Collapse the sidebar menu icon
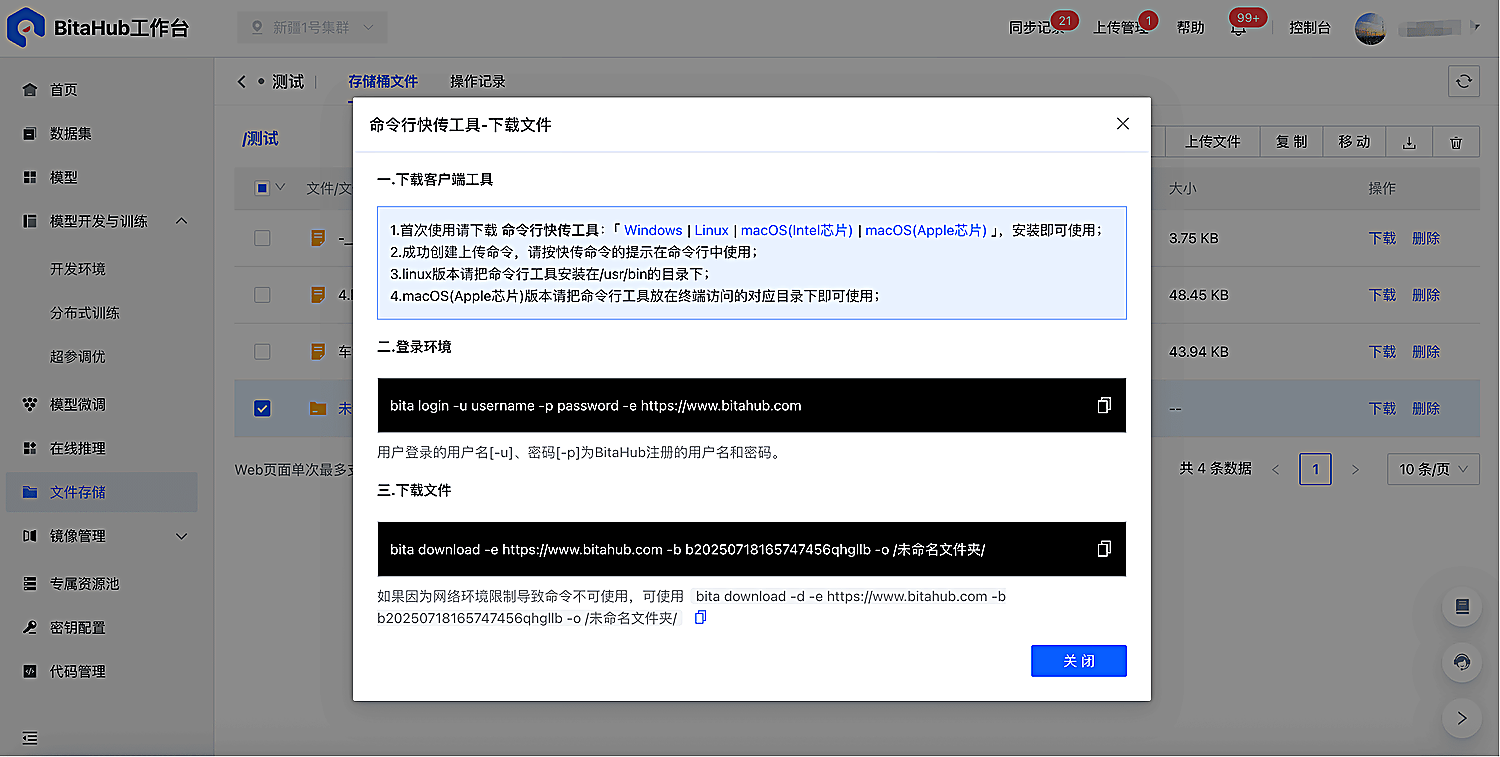The height and width of the screenshot is (757, 1500). (x=30, y=738)
